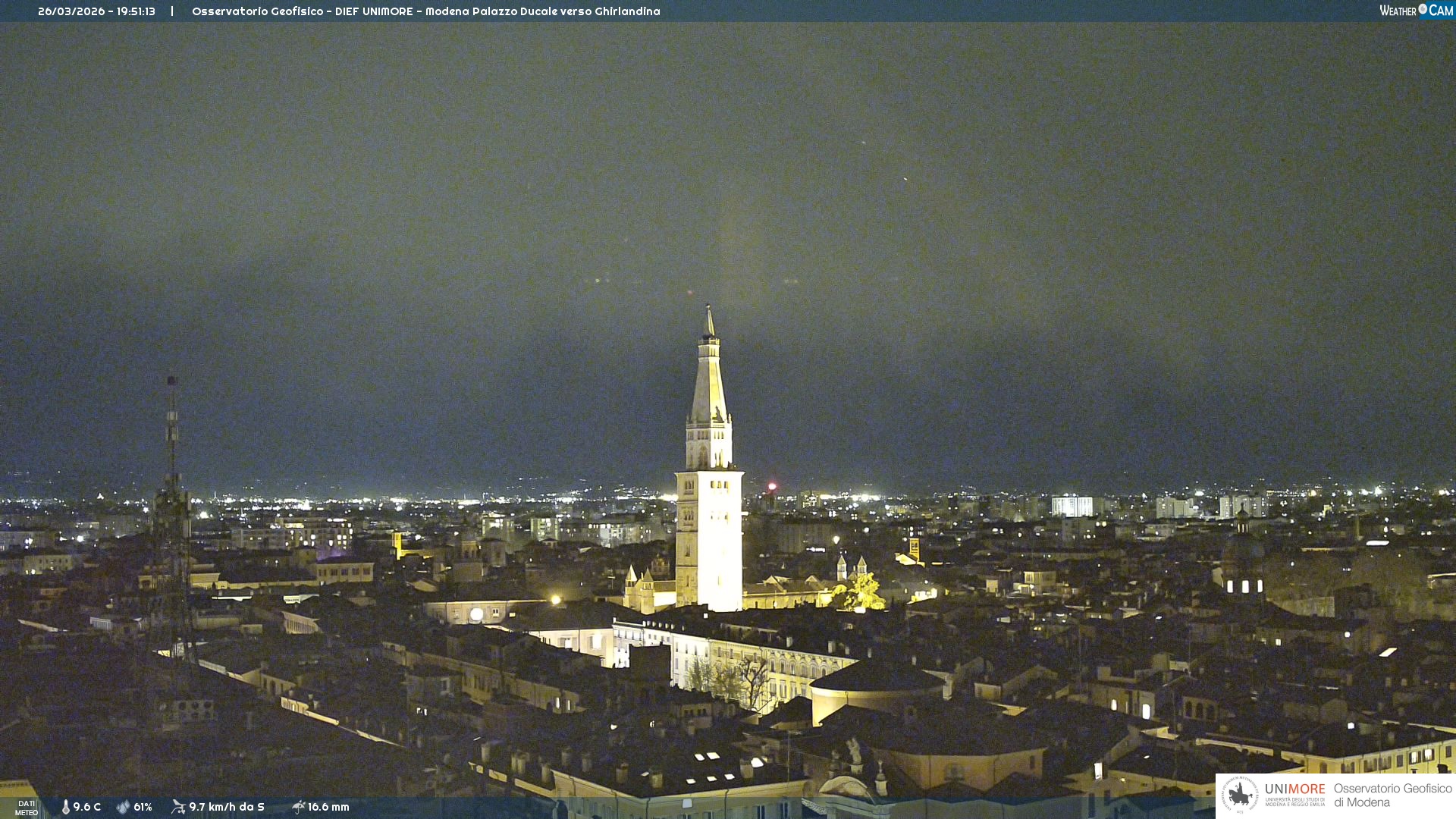Image resolution: width=1456 pixels, height=819 pixels.
Task: Click the 9.7 km/h da S wind reading
Action: [226, 807]
